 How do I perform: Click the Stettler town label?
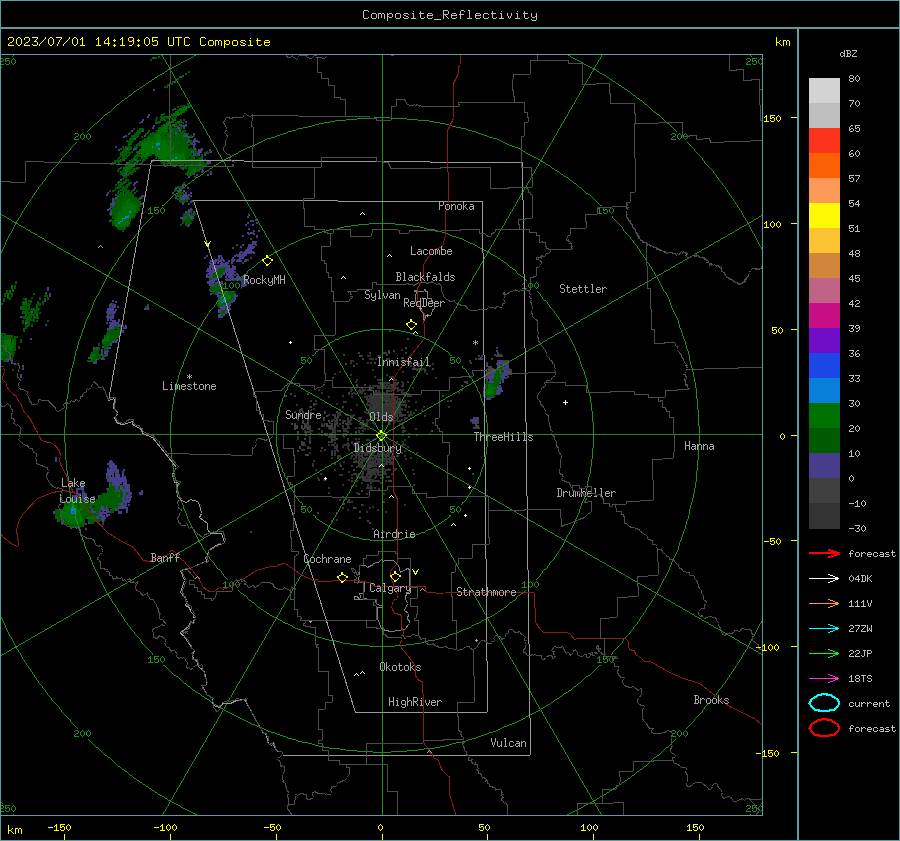click(583, 289)
